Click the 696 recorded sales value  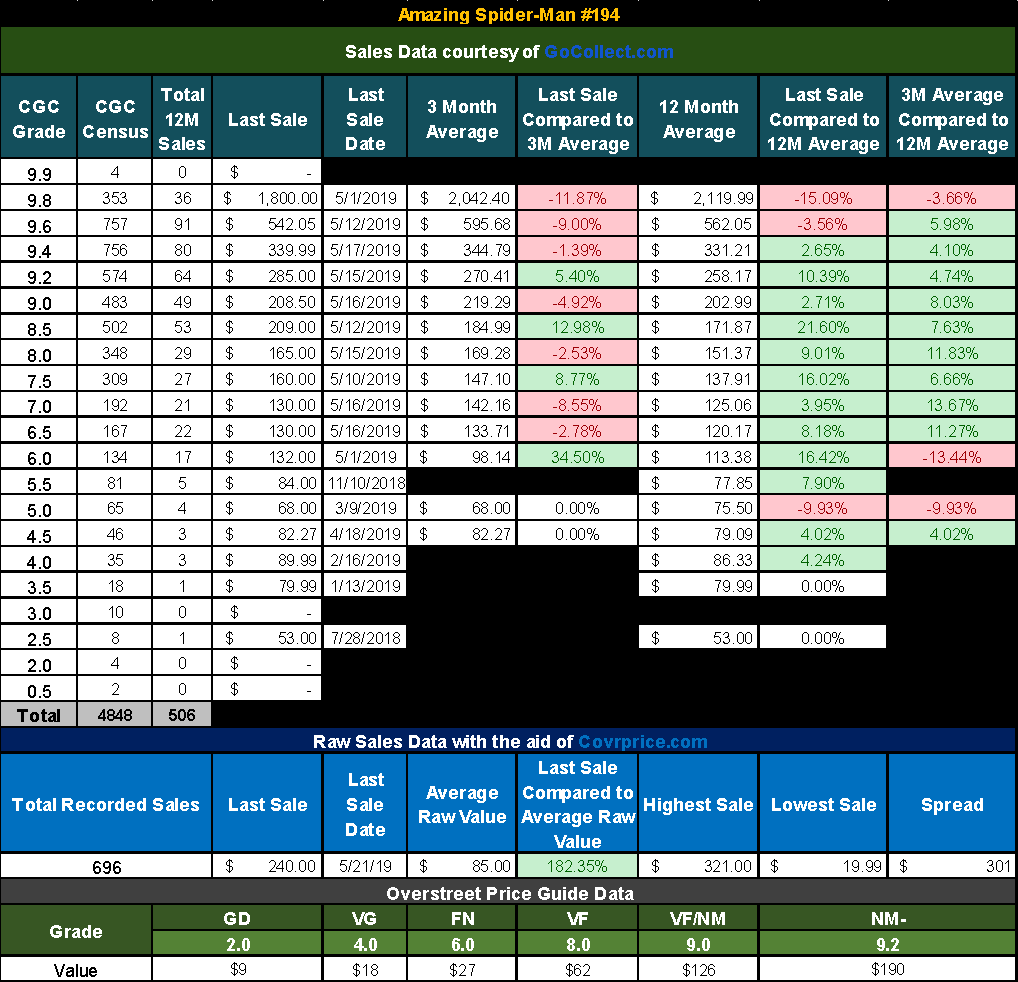(106, 866)
